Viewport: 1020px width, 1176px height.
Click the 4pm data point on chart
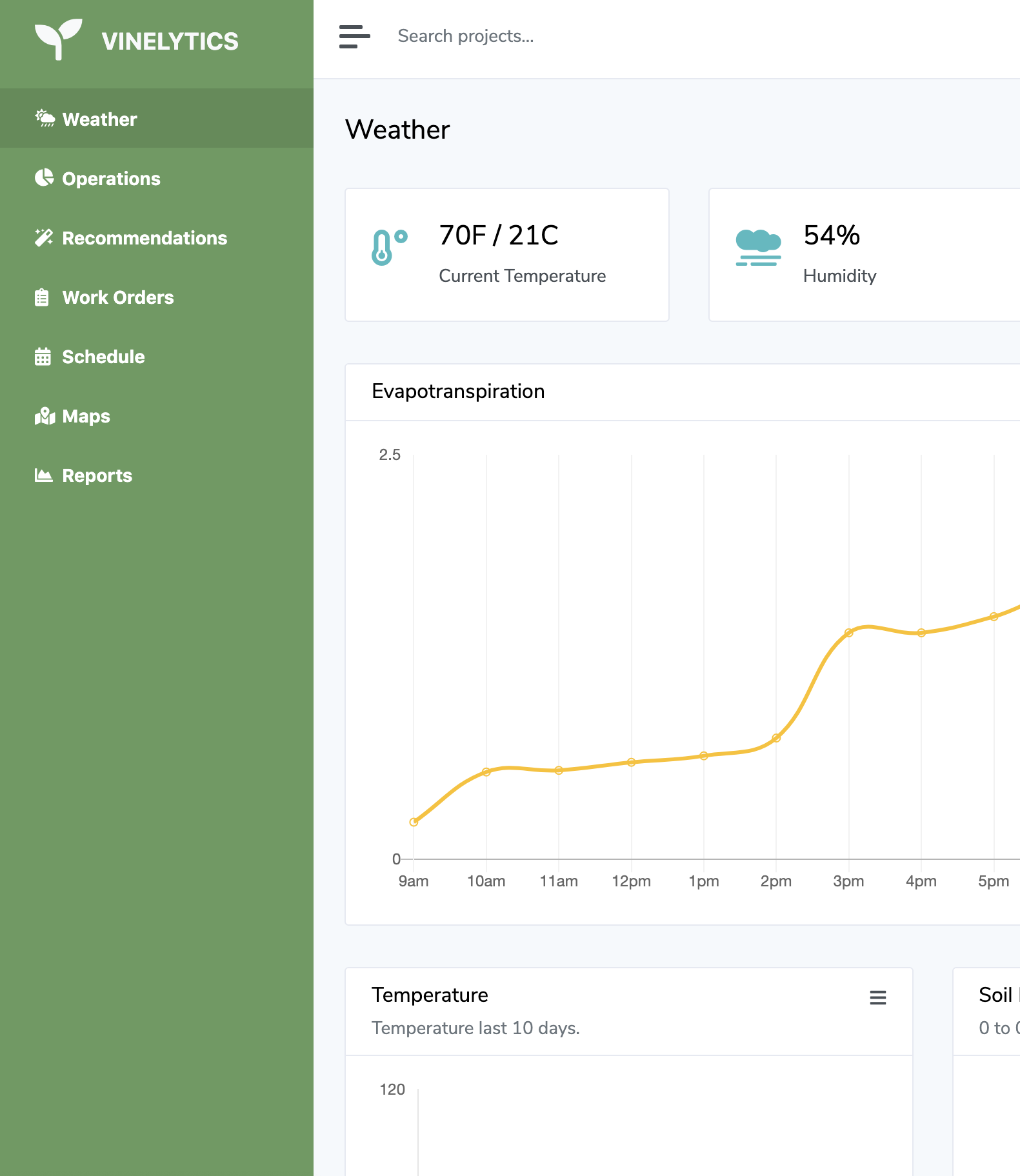pos(921,633)
